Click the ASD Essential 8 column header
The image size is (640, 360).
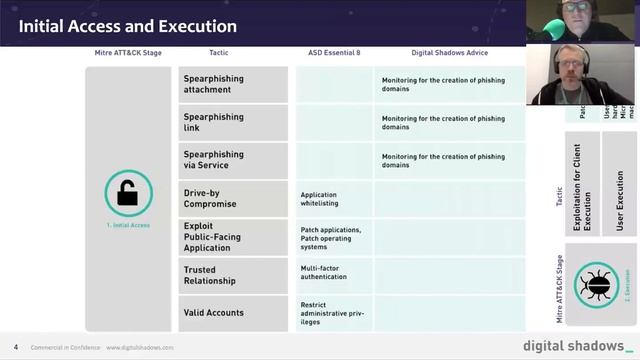pyautogui.click(x=334, y=53)
